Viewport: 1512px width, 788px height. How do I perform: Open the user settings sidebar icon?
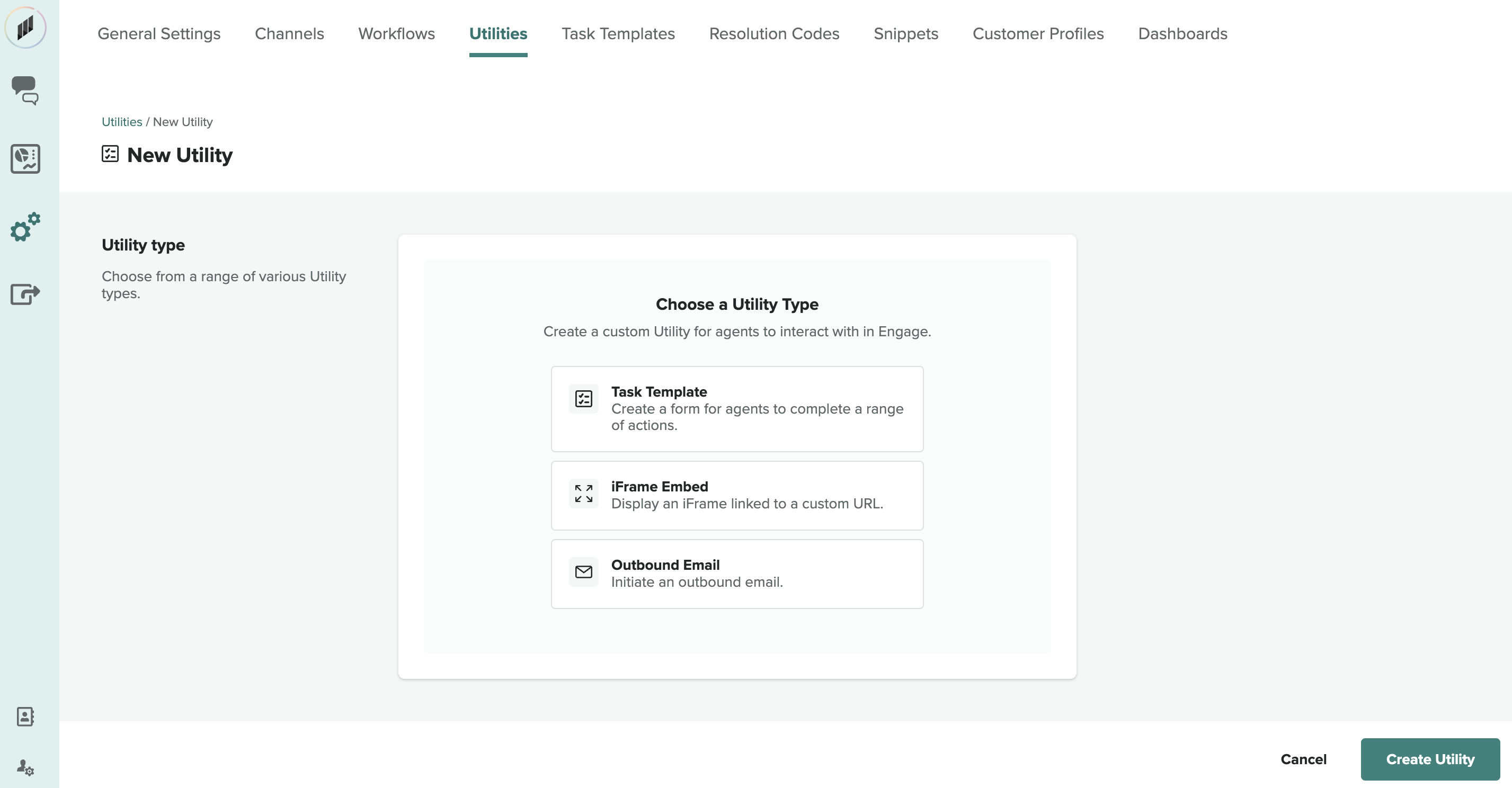click(25, 767)
